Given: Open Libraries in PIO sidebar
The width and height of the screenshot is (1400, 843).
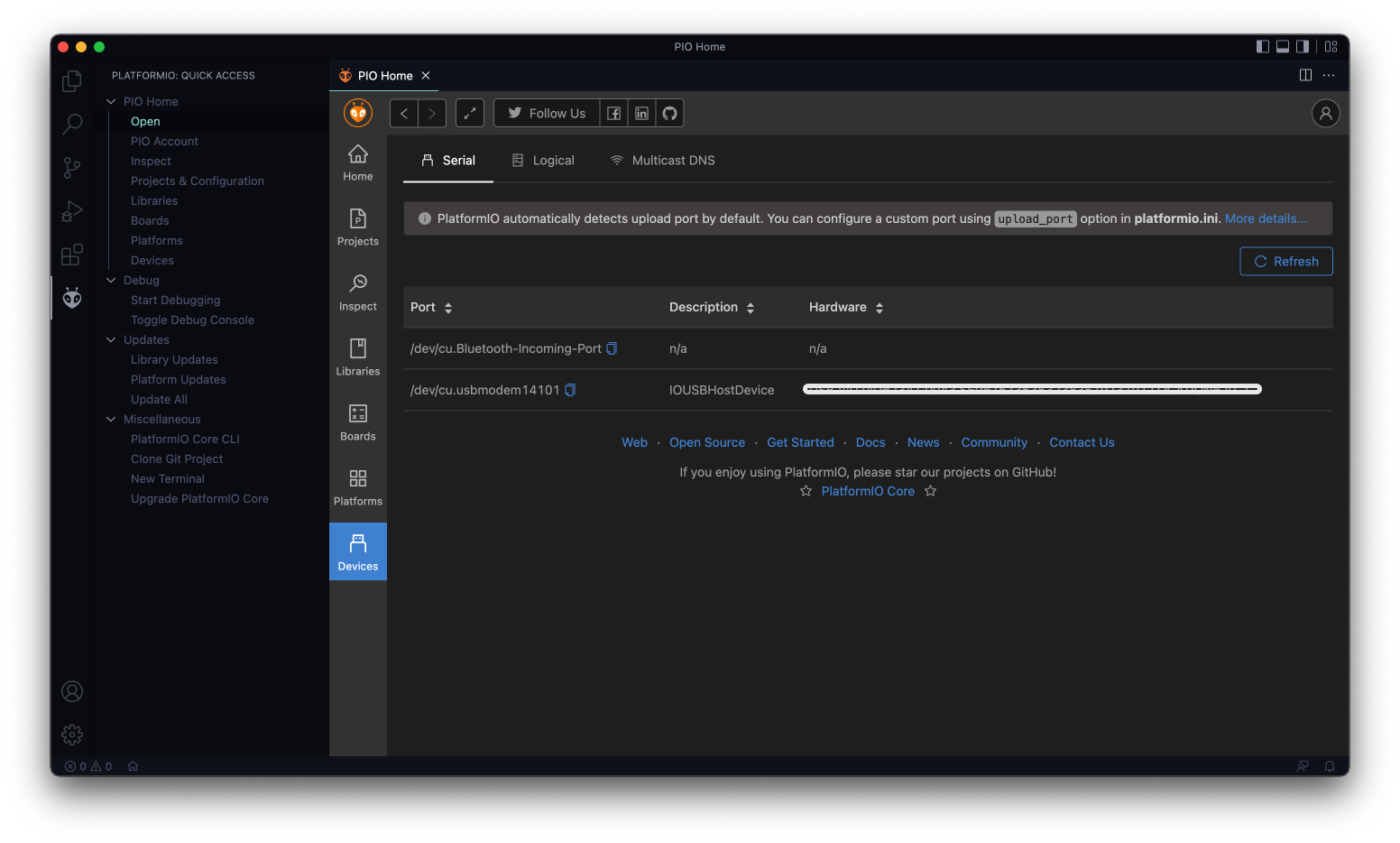Looking at the screenshot, I should click(x=358, y=358).
